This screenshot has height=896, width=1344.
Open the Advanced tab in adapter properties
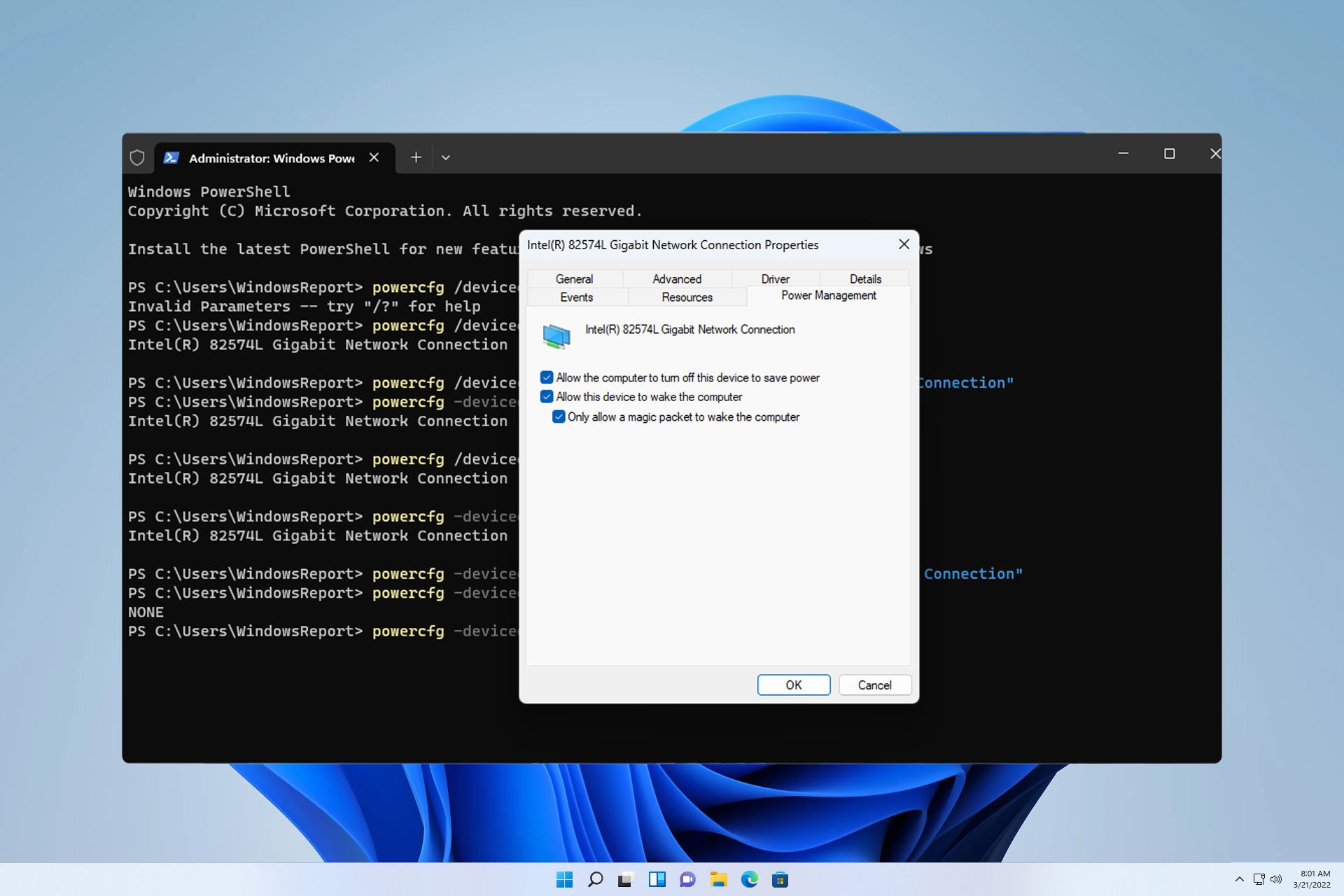pyautogui.click(x=676, y=279)
